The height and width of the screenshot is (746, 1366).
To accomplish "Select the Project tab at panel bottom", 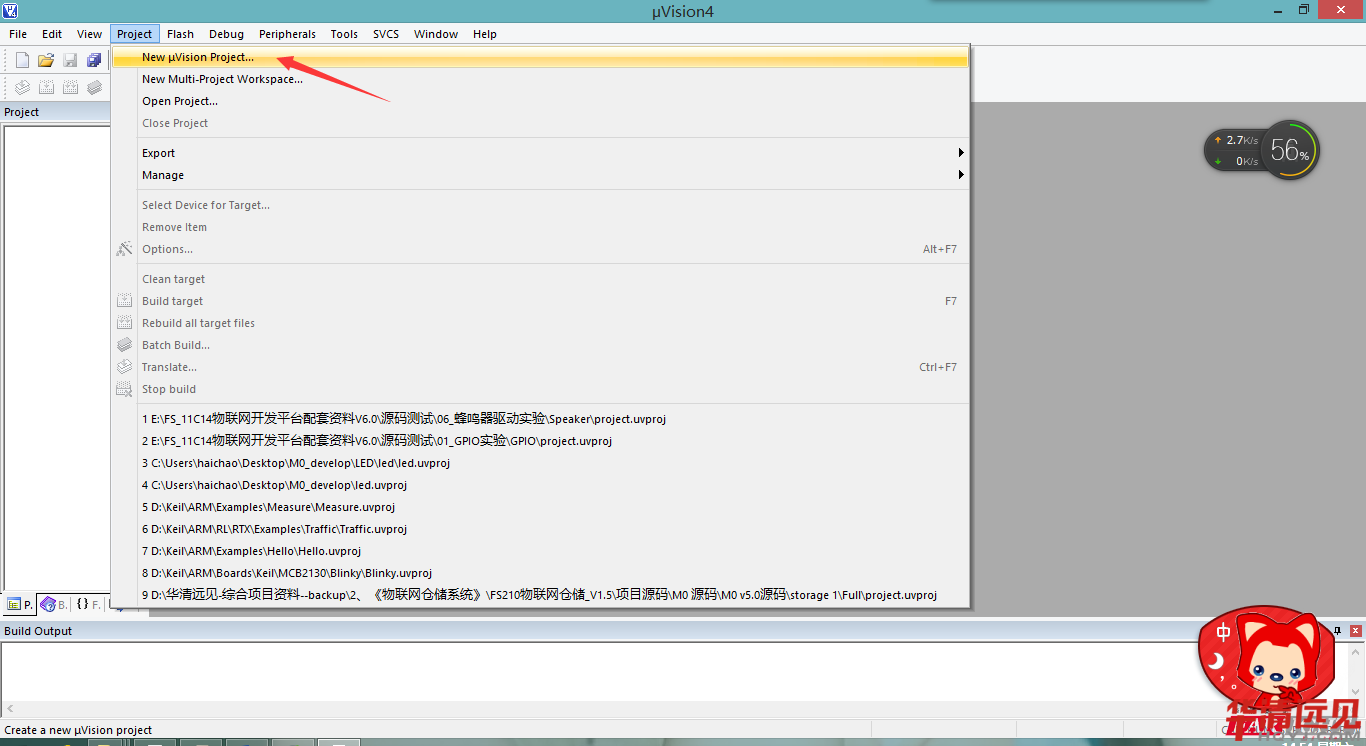I will [19, 604].
